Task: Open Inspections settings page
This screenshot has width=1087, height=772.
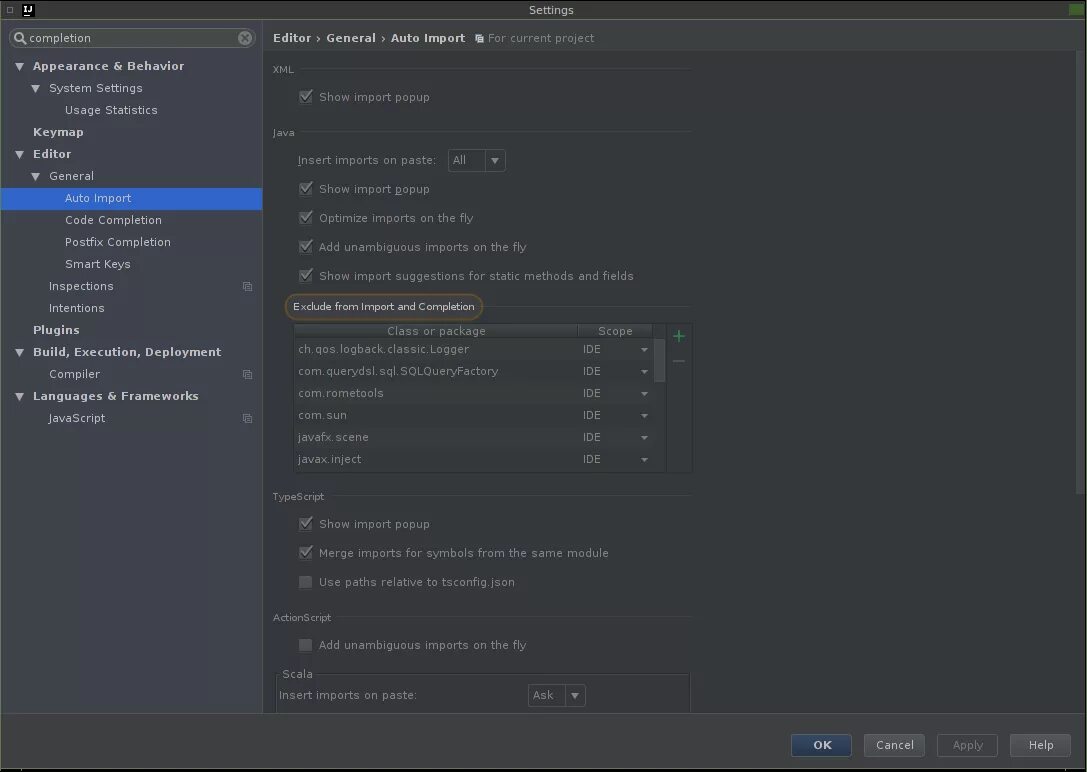Action: (x=81, y=286)
